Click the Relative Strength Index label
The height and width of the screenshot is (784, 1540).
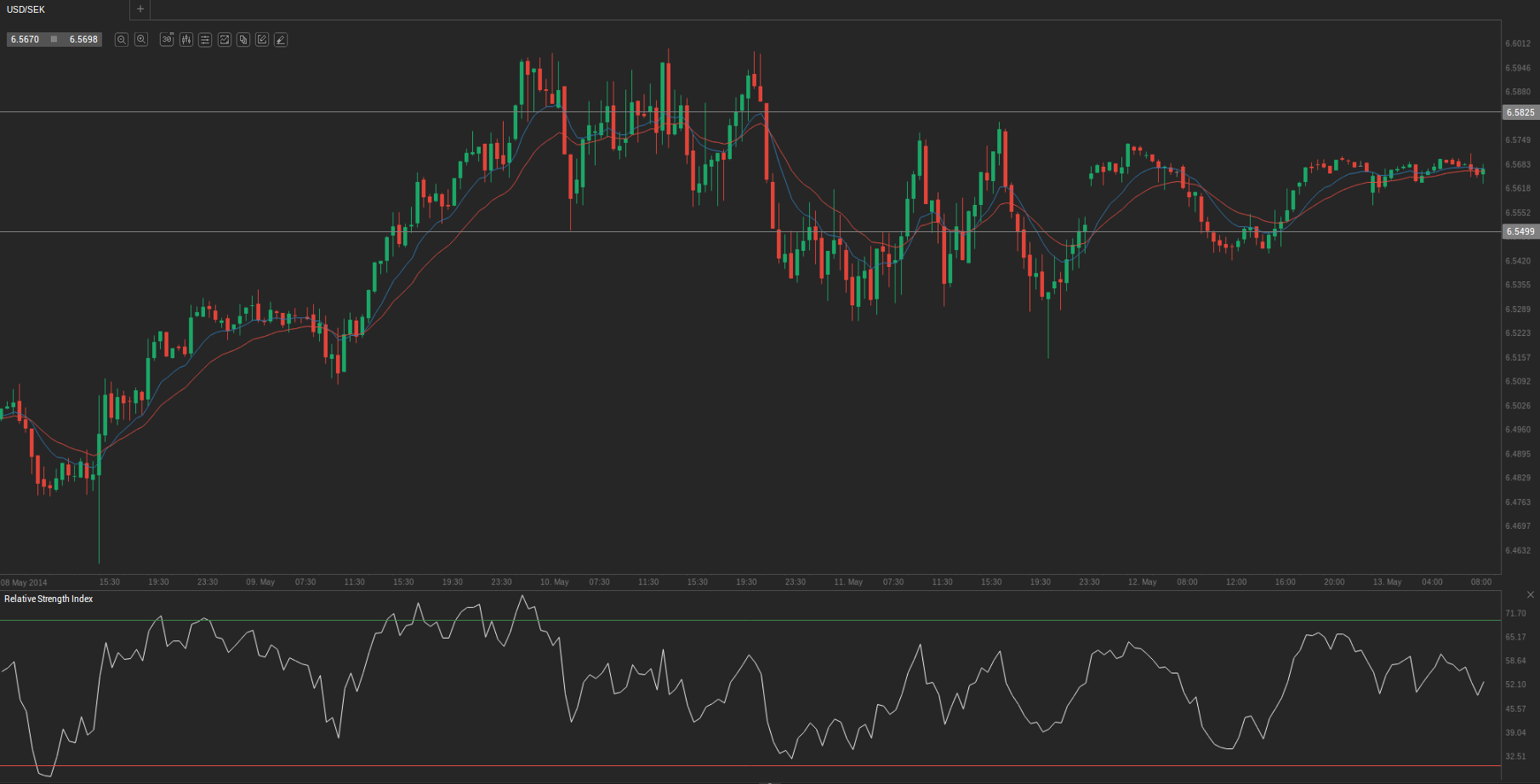point(48,599)
